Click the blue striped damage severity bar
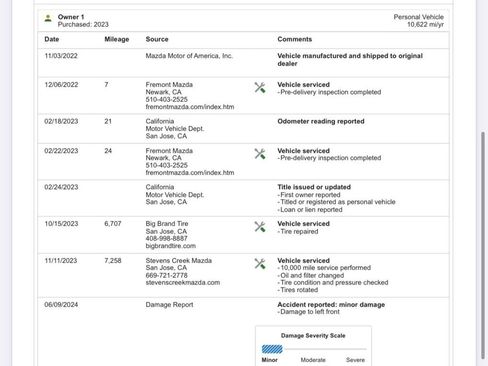 coord(272,349)
